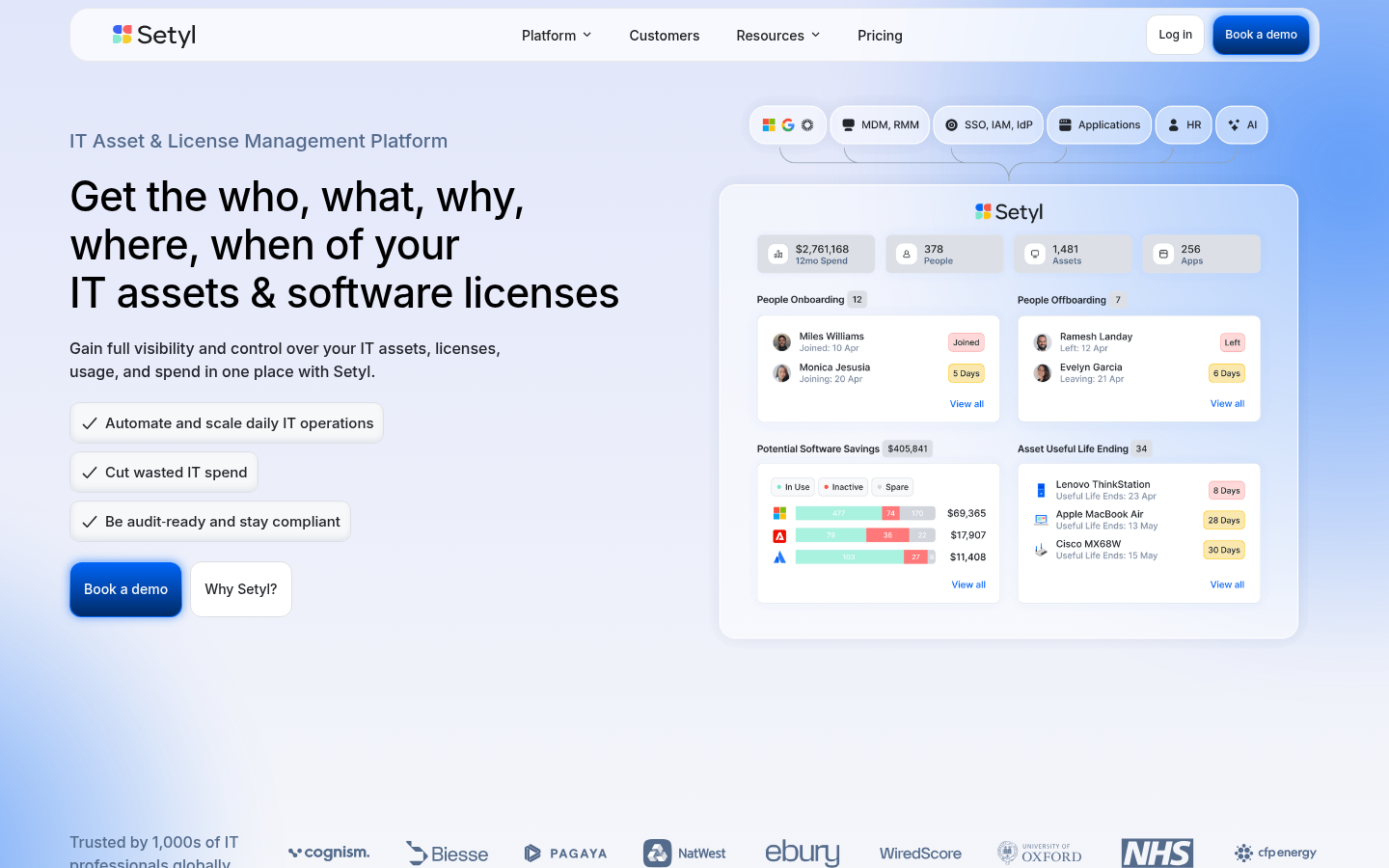
Task: Click the Joined status badge
Action: click(966, 342)
